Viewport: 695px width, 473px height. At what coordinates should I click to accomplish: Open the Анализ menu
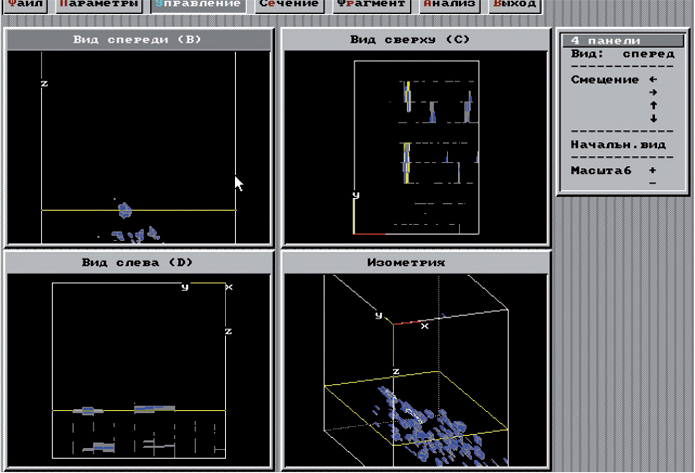449,4
